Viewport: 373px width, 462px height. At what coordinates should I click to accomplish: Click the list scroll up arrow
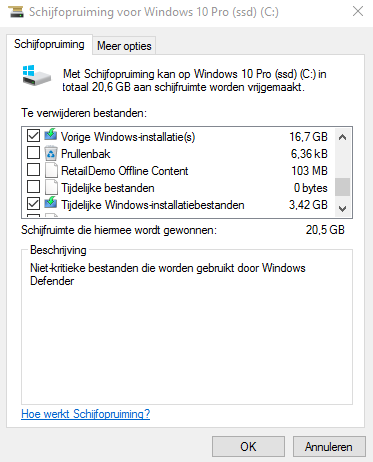342,137
